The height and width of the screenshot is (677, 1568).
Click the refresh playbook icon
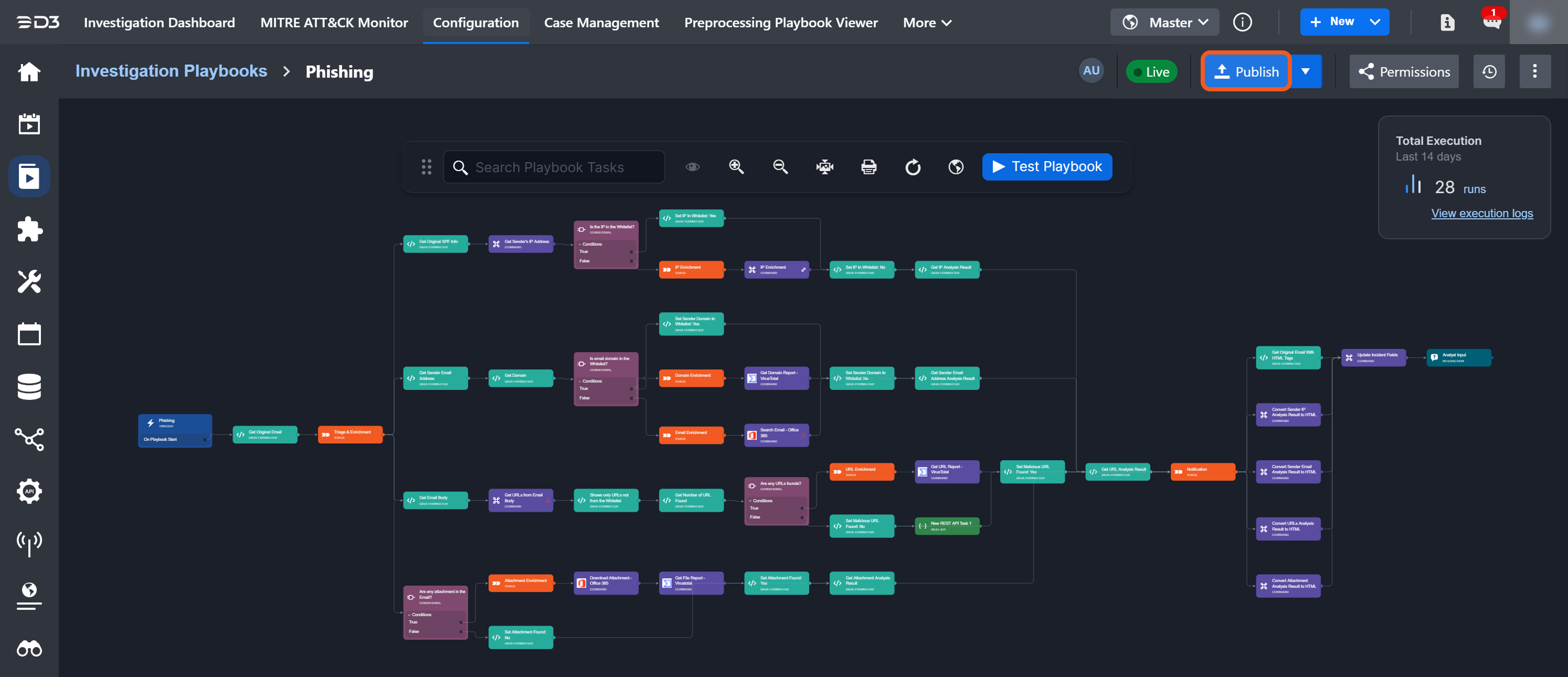click(x=913, y=167)
